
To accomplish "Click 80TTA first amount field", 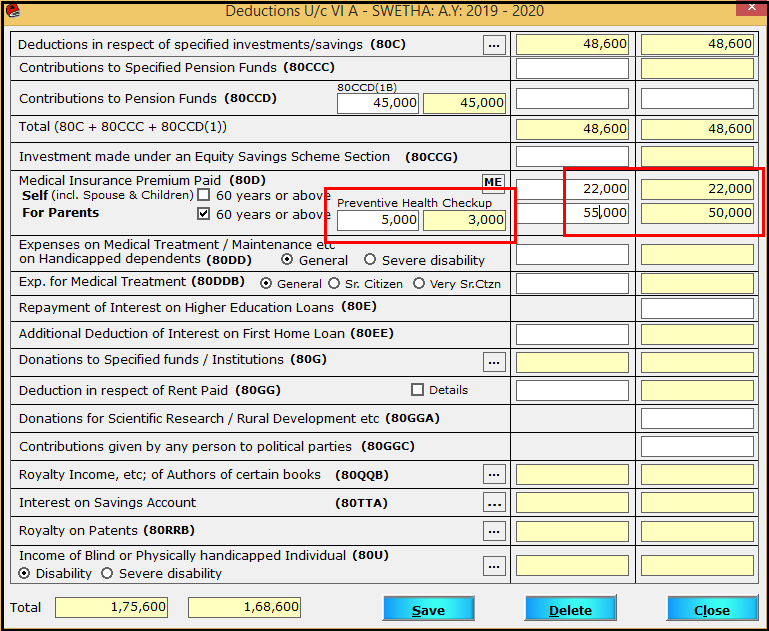I will [x=572, y=503].
